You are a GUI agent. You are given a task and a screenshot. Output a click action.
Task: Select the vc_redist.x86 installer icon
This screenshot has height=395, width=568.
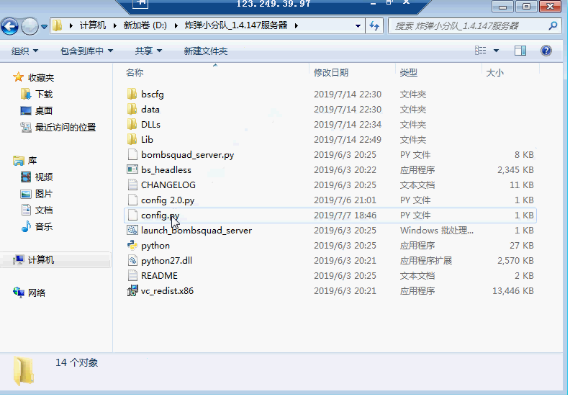(x=133, y=291)
